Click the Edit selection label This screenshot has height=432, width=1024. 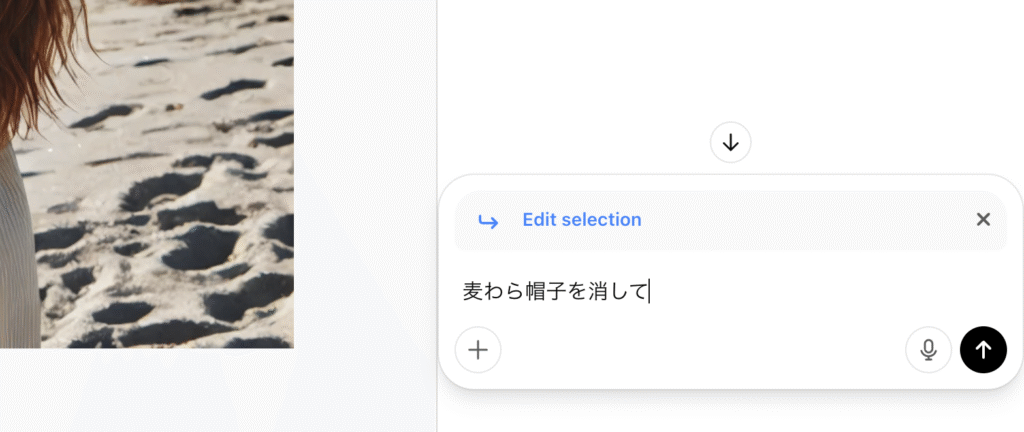(x=582, y=220)
